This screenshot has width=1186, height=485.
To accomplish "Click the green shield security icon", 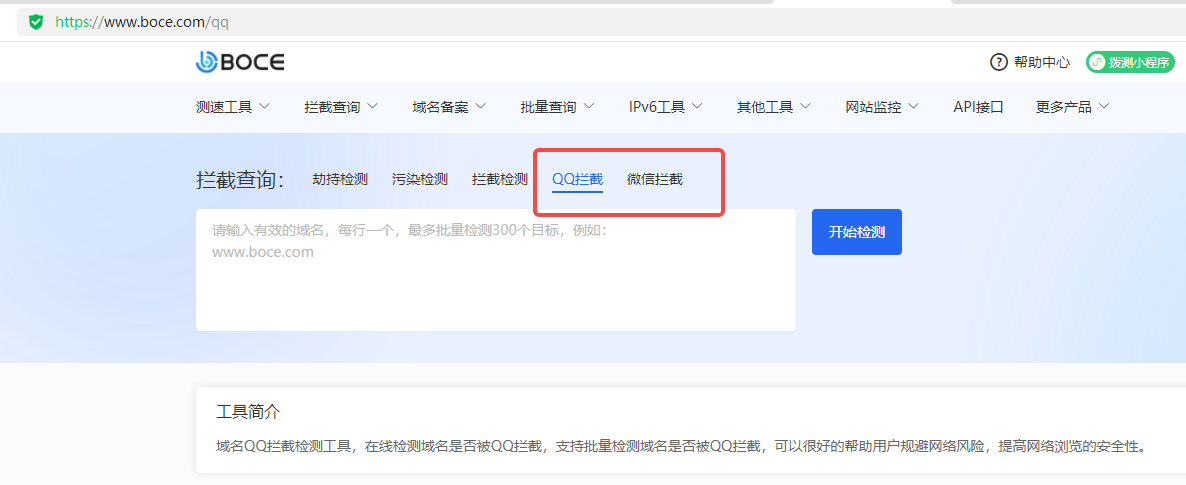I will pos(36,22).
